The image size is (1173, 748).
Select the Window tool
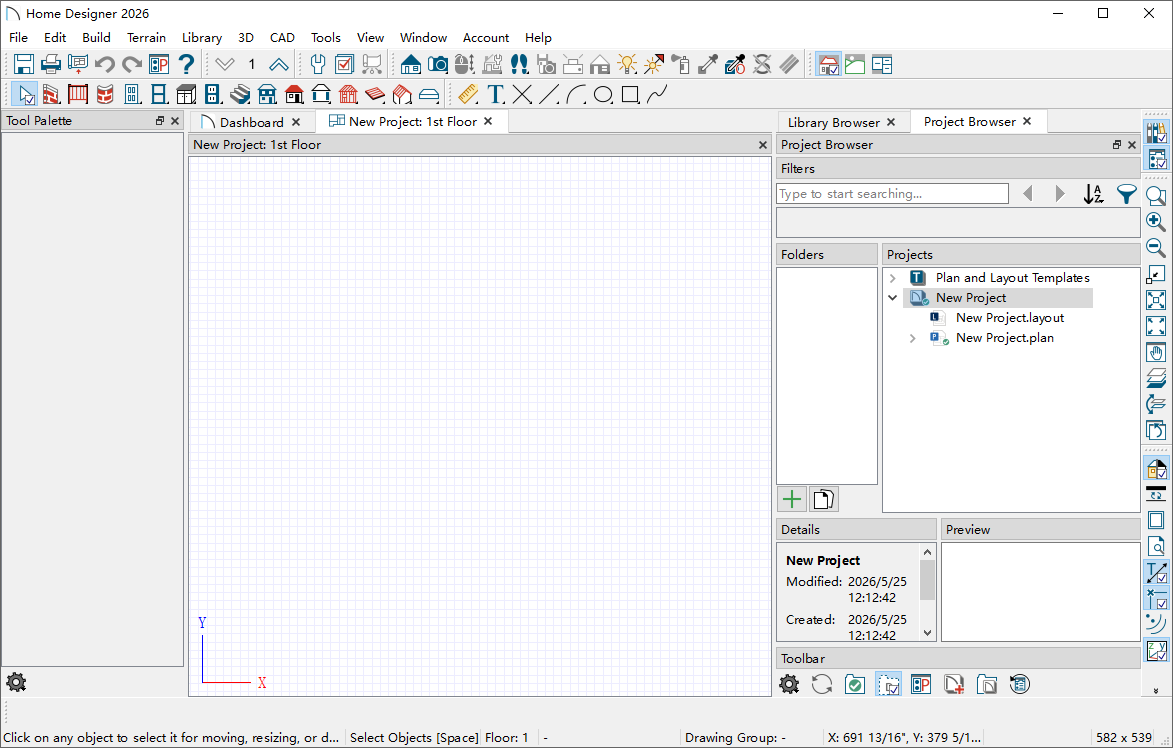pyautogui.click(x=159, y=94)
